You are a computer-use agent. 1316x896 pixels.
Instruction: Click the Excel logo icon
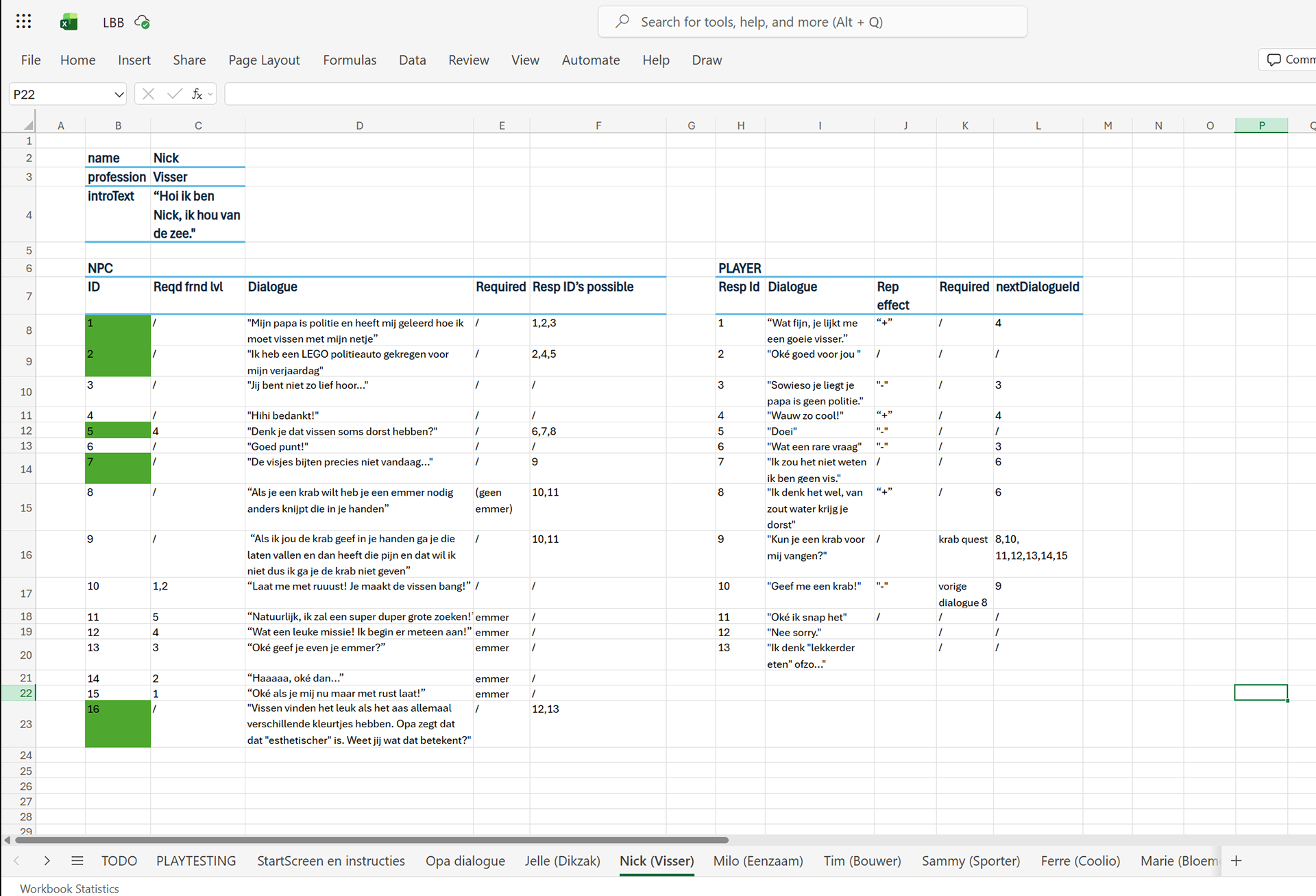69,22
